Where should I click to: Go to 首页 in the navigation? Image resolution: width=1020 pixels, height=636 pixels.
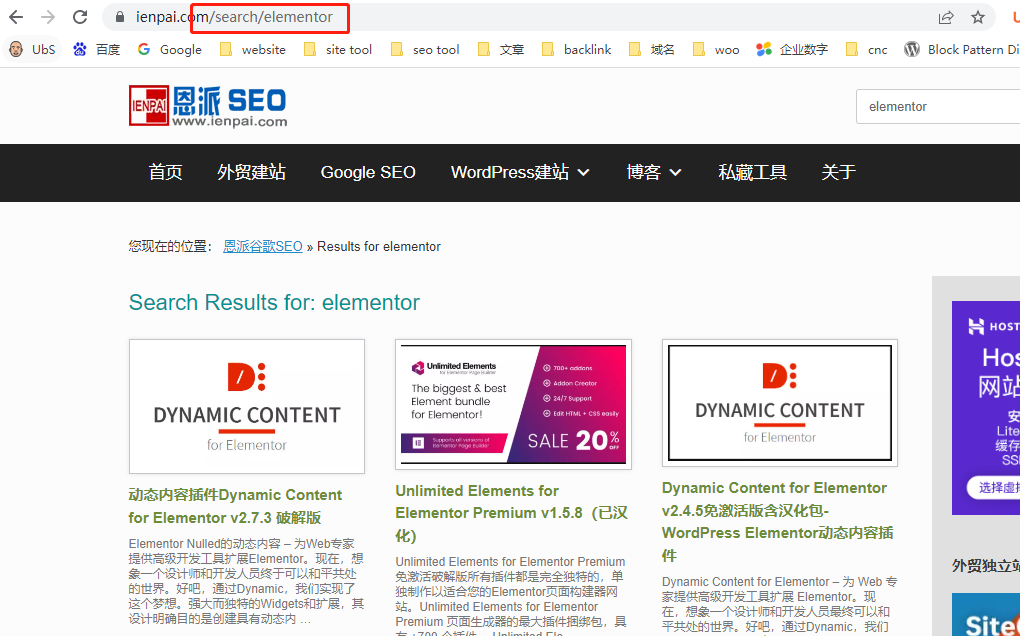point(165,172)
